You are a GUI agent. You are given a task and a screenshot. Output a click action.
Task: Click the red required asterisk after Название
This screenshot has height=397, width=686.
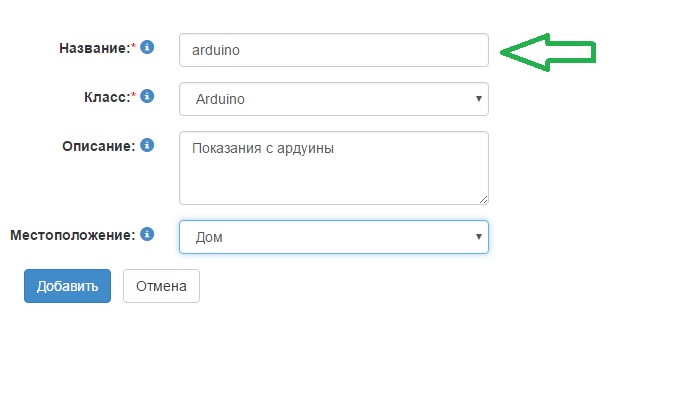134,46
